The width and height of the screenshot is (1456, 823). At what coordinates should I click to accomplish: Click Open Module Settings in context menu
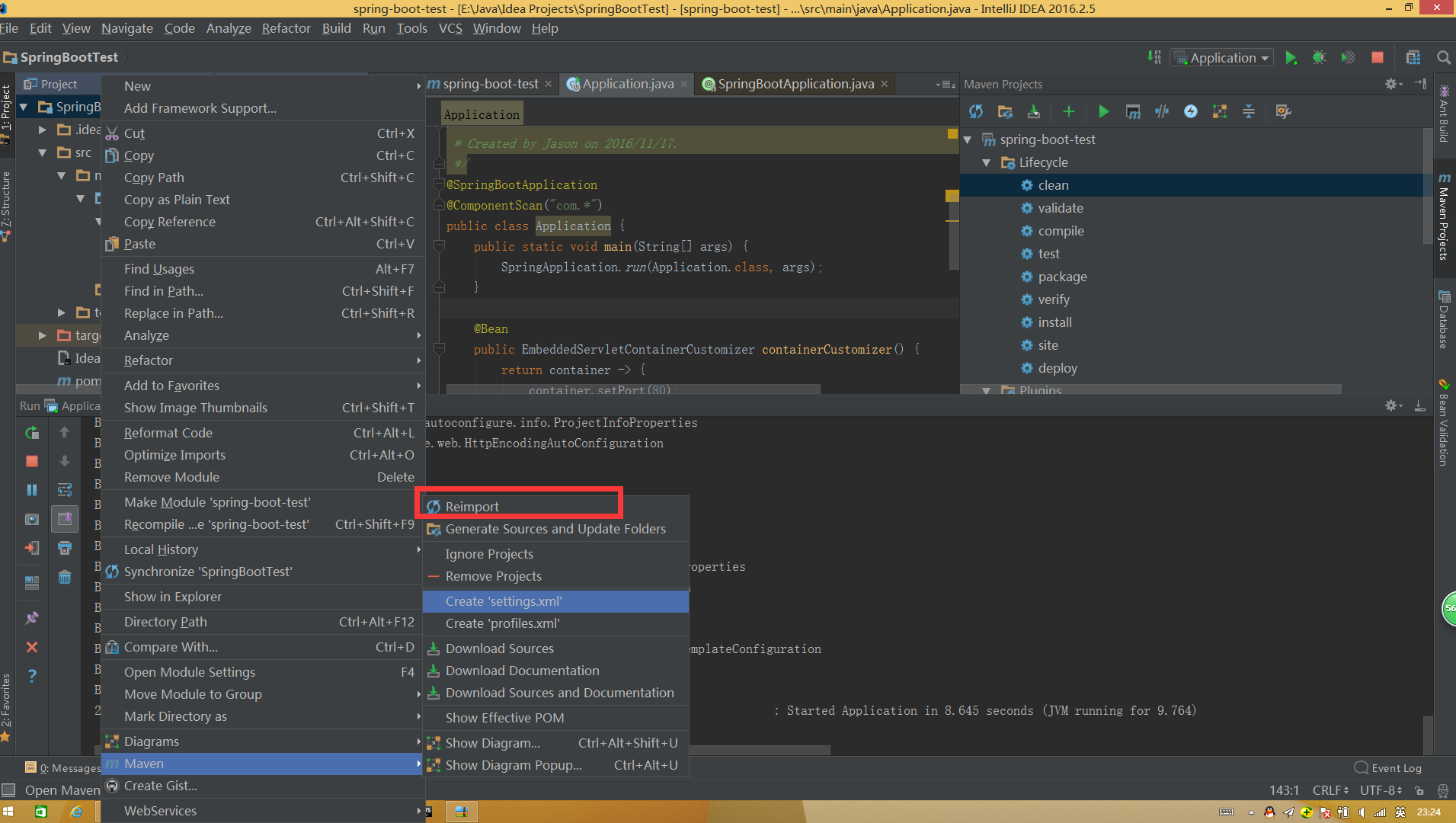[262, 672]
